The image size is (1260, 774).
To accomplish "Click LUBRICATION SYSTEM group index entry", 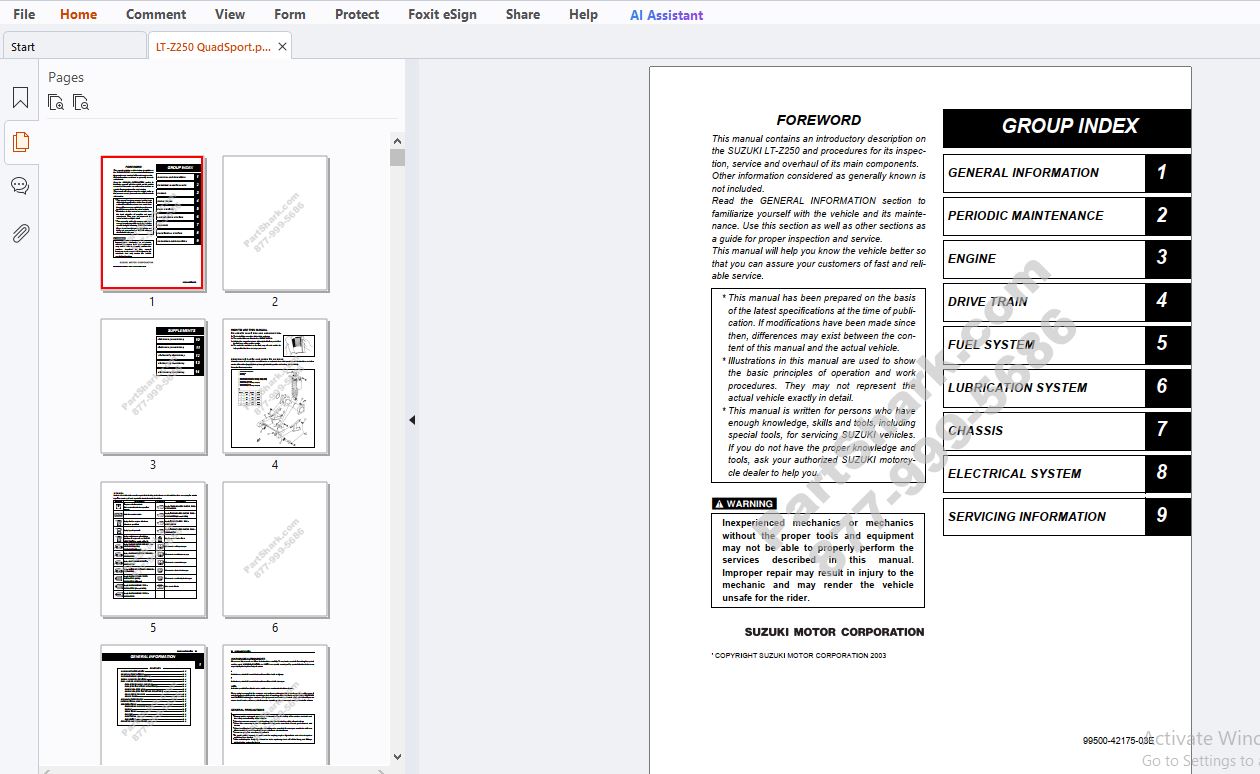I will 1066,388.
